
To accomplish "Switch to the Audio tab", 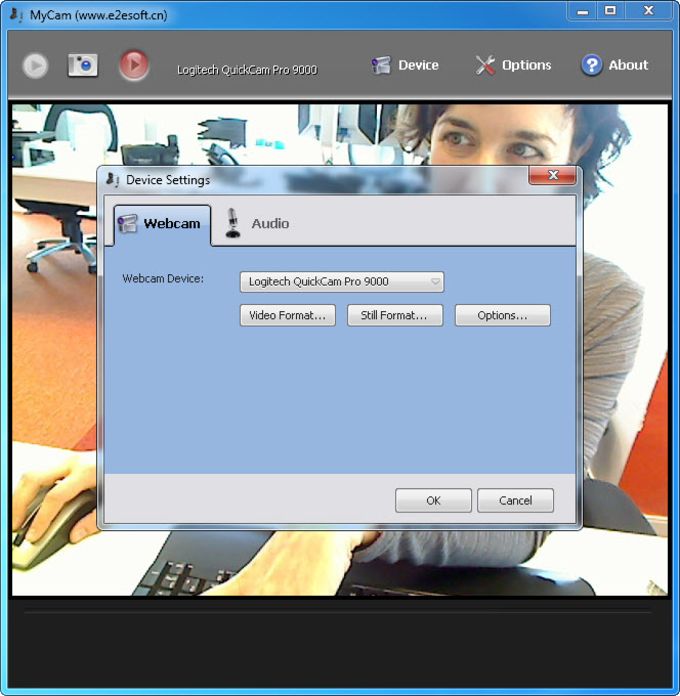I will point(257,224).
